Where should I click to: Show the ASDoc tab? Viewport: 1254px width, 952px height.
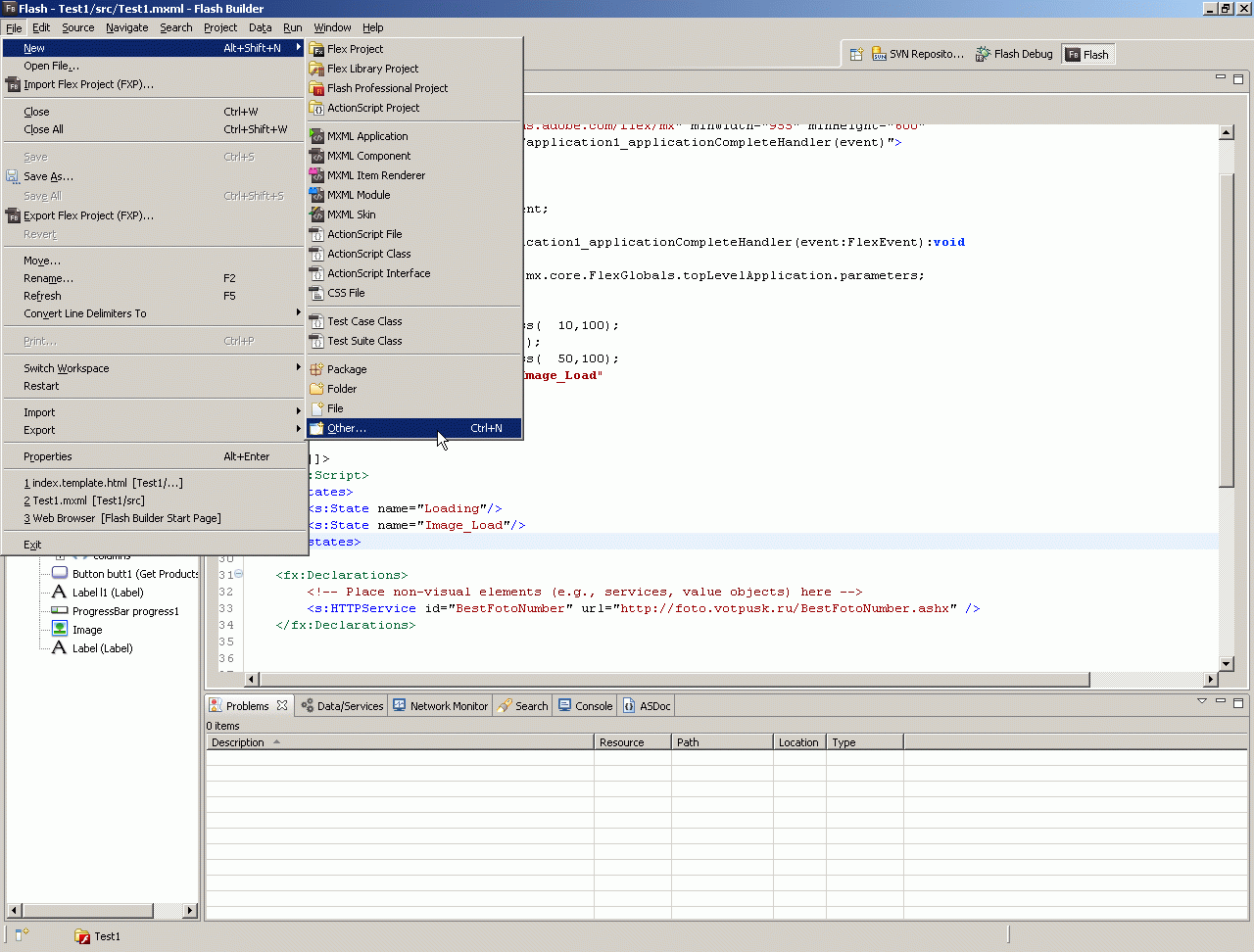[x=647, y=705]
